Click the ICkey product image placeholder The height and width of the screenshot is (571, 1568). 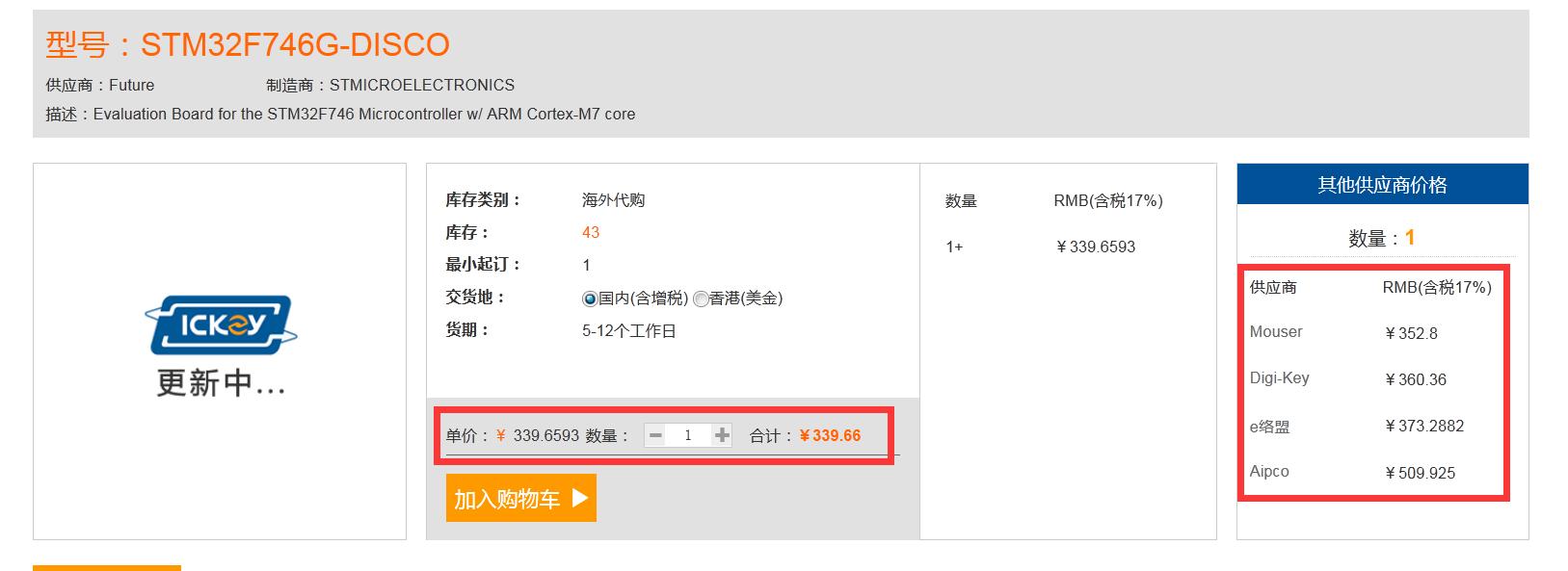(x=221, y=349)
